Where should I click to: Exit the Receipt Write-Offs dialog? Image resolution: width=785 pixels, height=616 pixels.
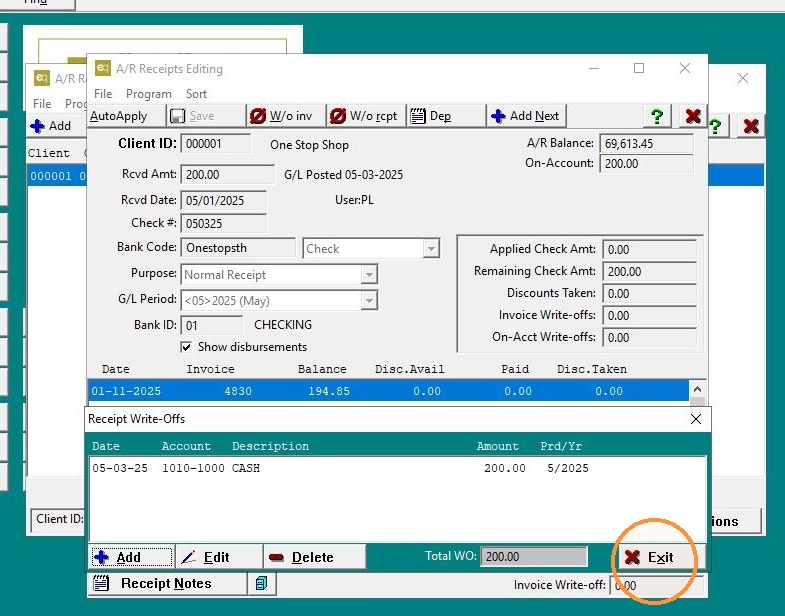[x=661, y=557]
